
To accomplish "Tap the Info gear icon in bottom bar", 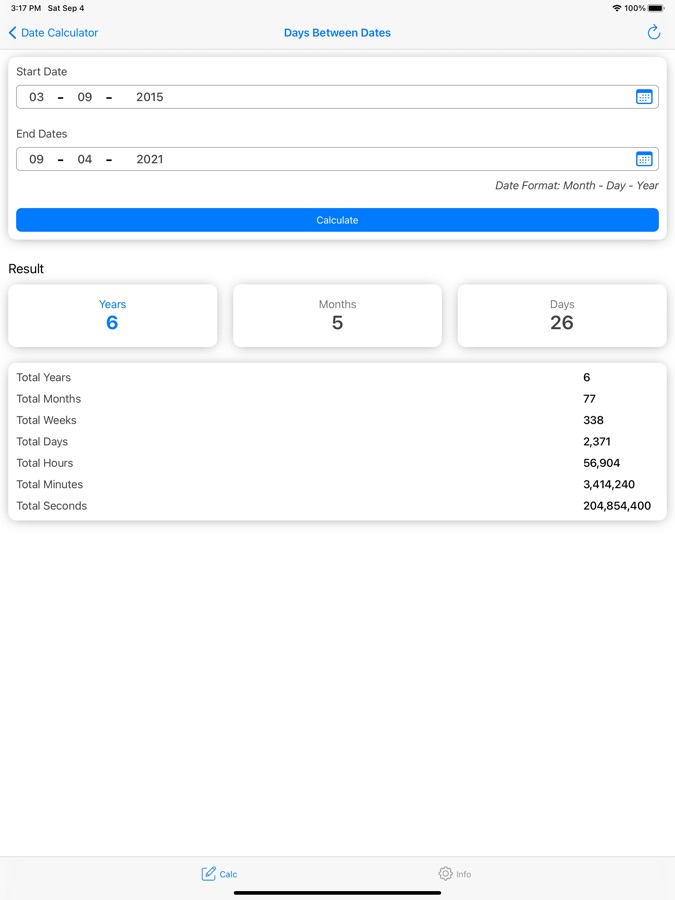I will click(x=445, y=874).
